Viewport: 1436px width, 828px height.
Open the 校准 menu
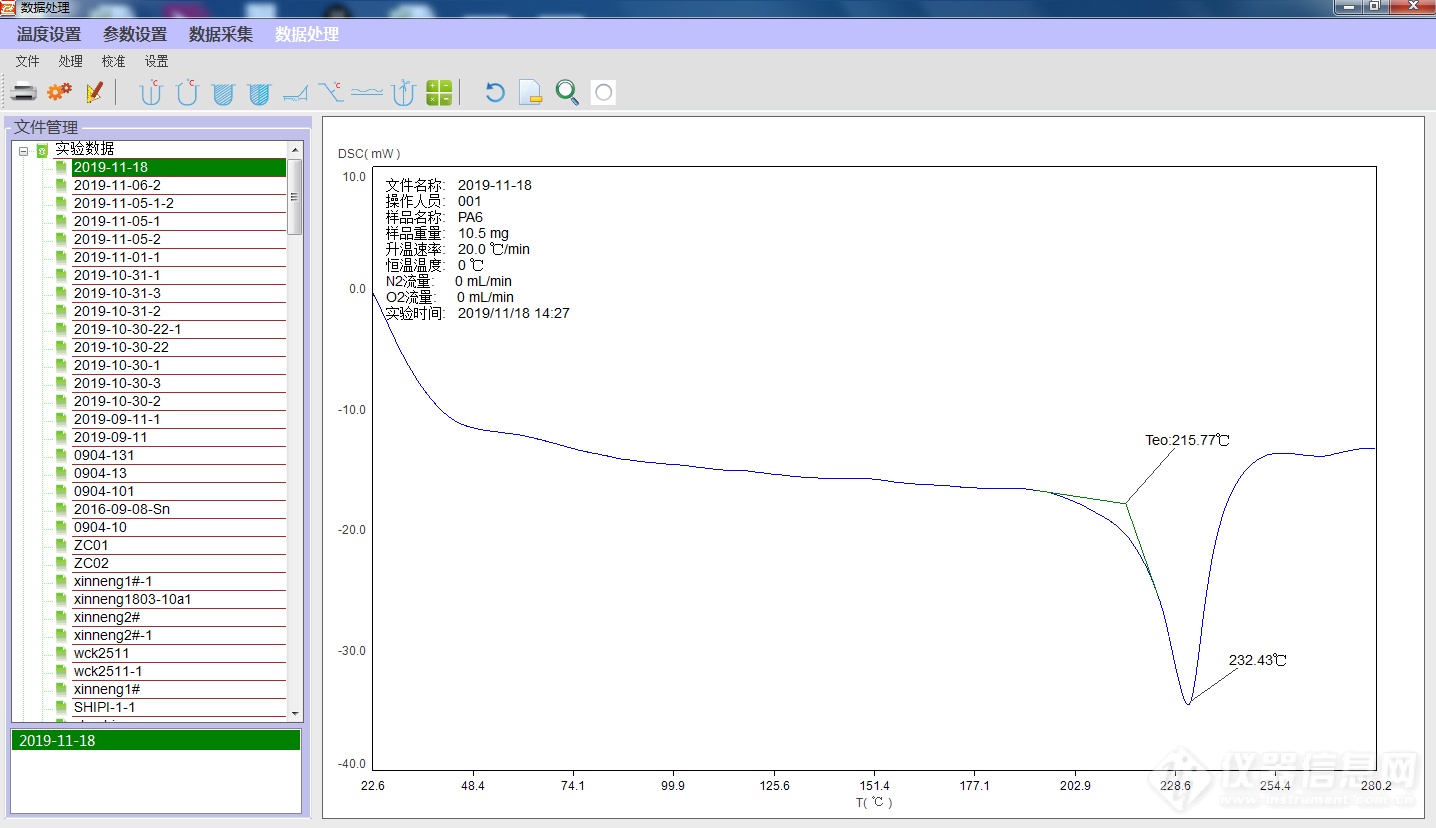pos(114,61)
